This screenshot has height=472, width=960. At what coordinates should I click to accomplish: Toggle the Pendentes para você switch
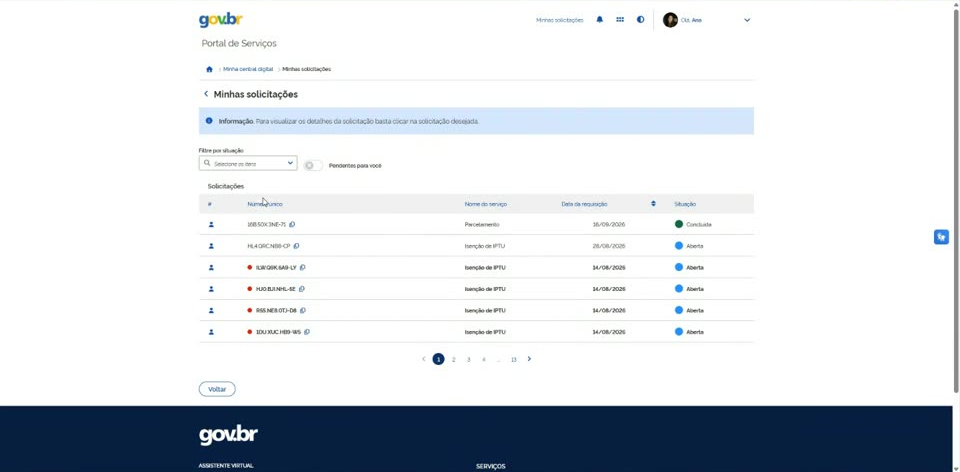point(313,165)
